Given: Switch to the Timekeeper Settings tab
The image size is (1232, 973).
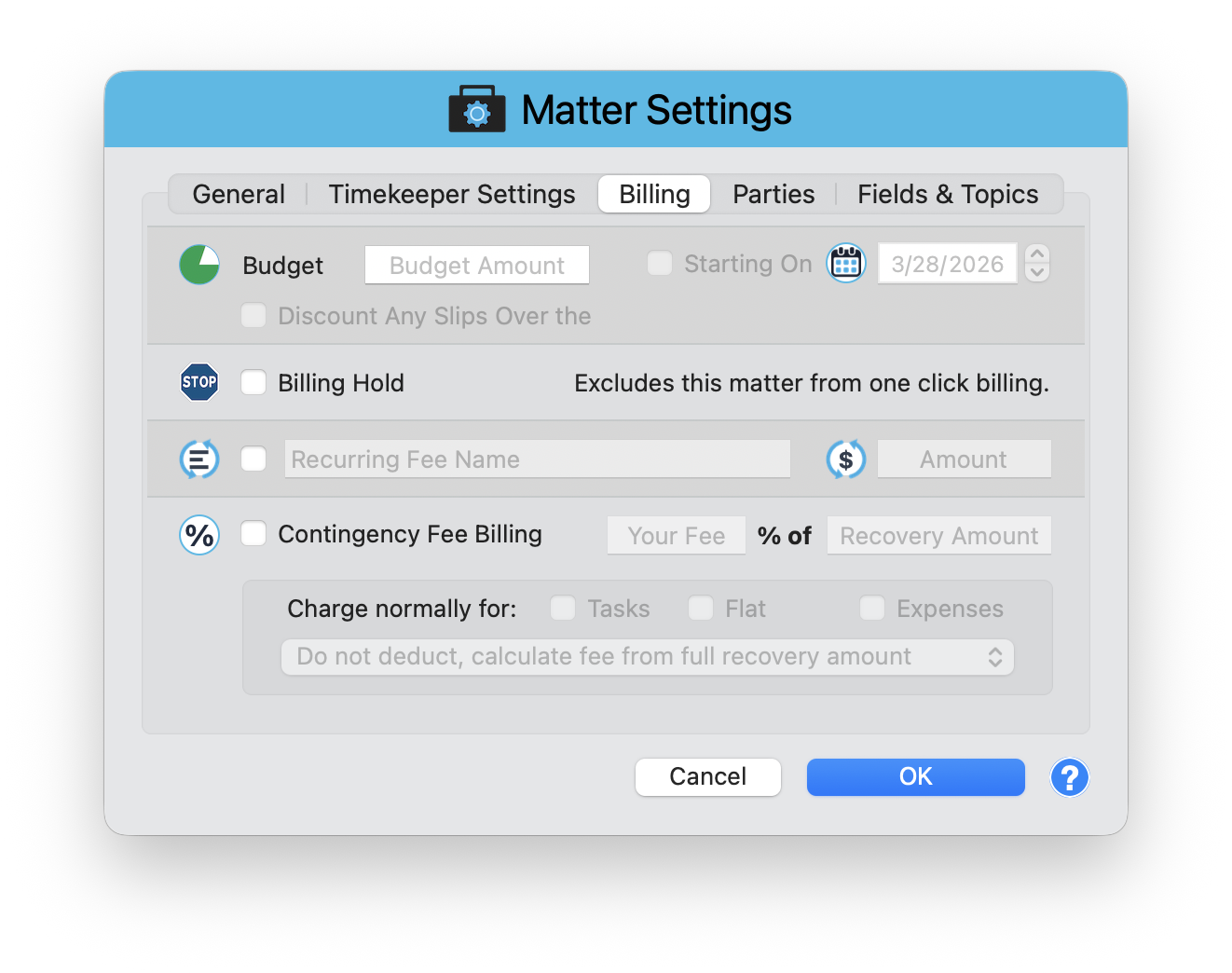Looking at the screenshot, I should click(x=451, y=194).
